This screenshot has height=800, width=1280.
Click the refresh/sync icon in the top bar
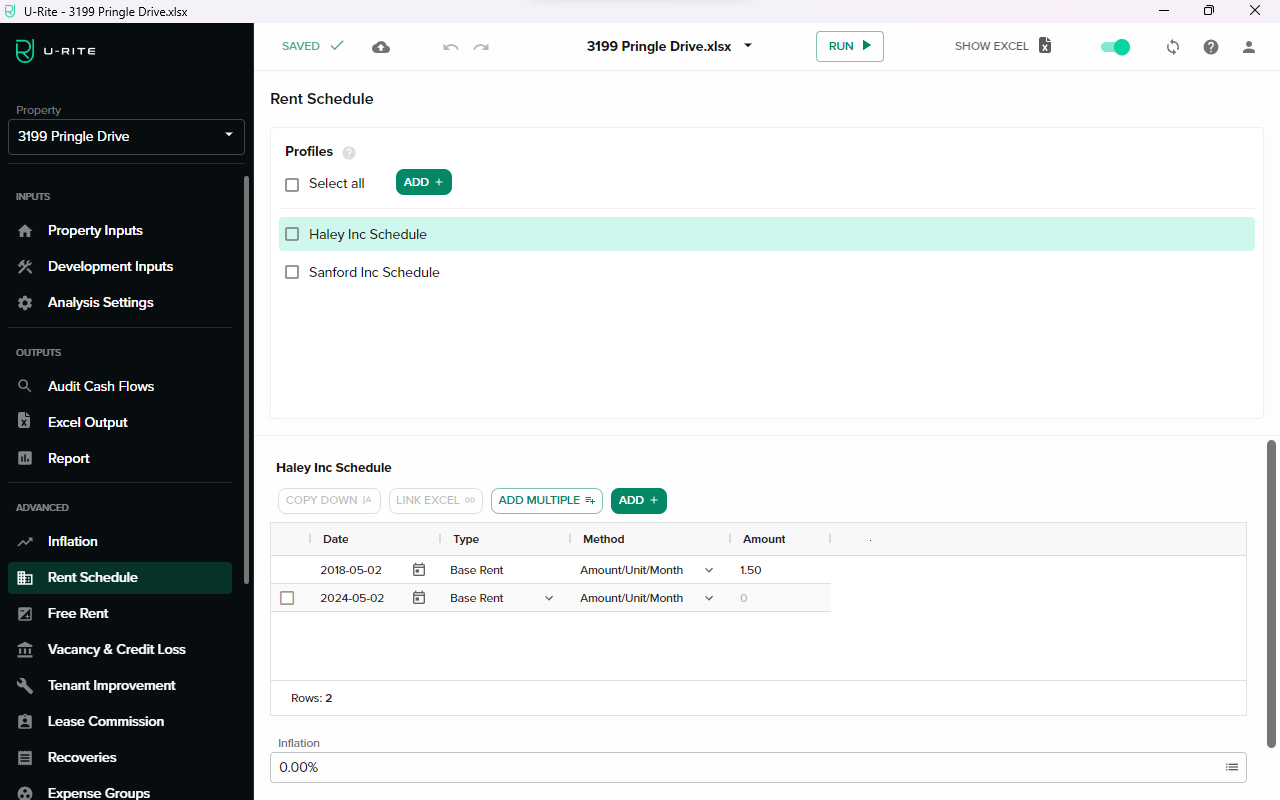(1172, 46)
